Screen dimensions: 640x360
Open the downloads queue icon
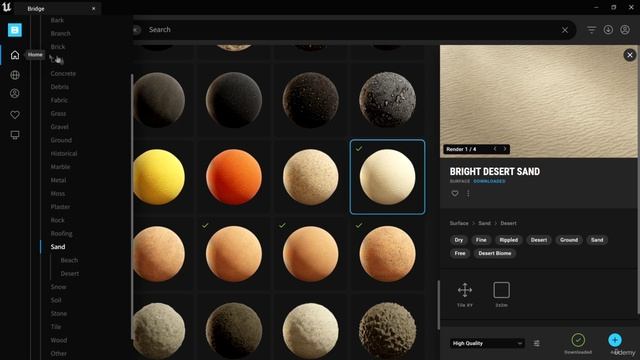608,29
